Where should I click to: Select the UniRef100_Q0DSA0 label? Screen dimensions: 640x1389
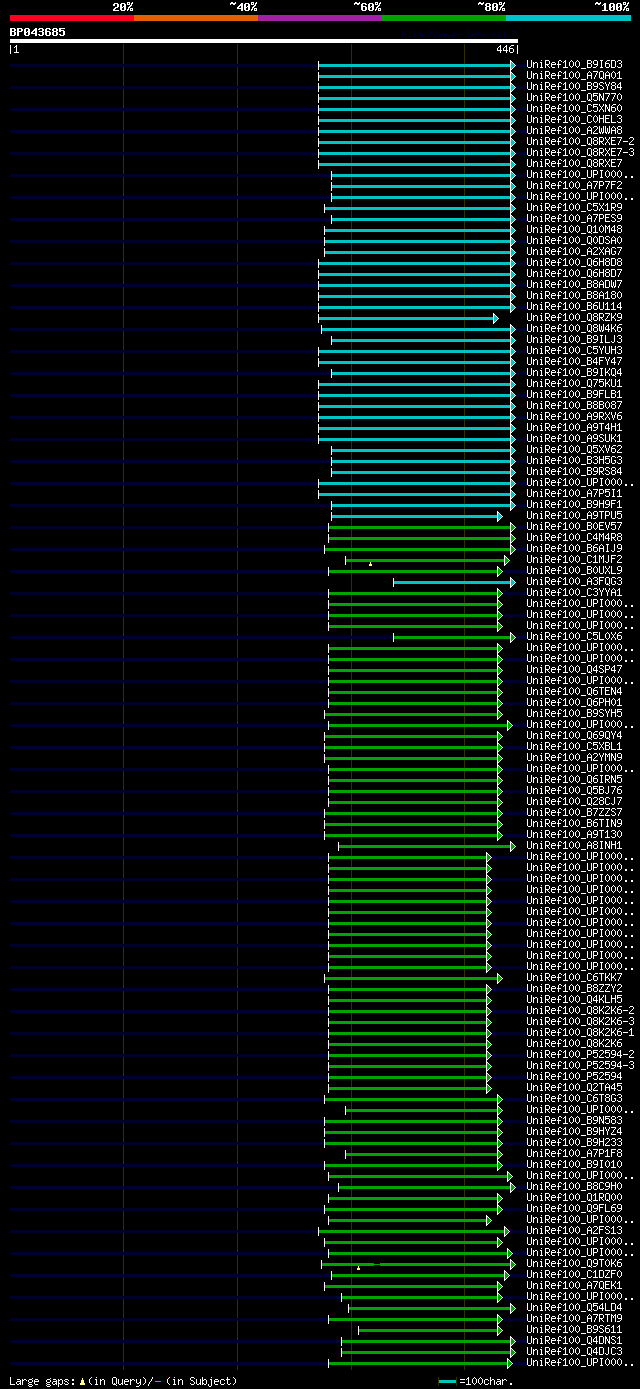[574, 241]
